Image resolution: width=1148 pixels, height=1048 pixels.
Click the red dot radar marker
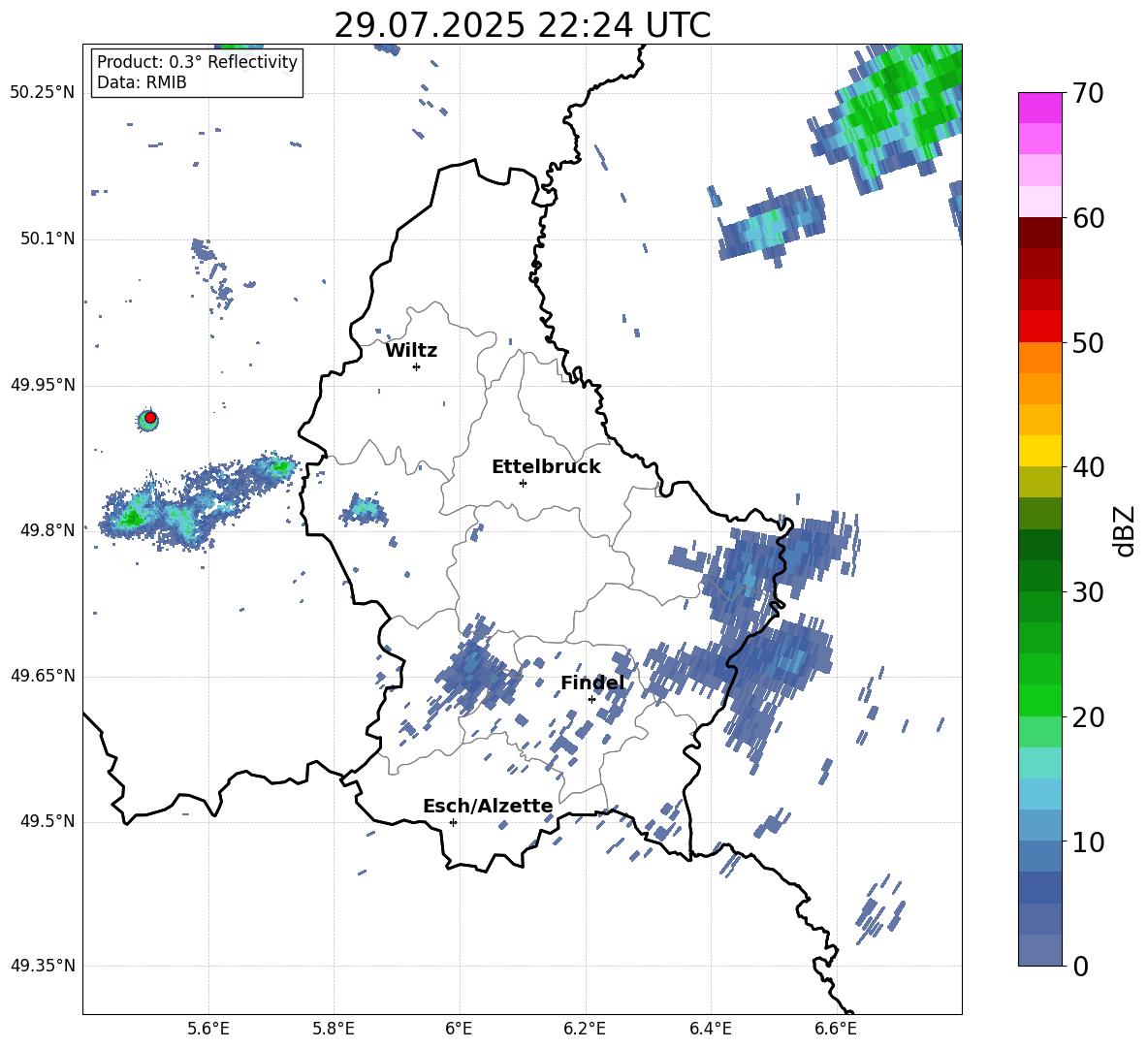click(x=150, y=418)
